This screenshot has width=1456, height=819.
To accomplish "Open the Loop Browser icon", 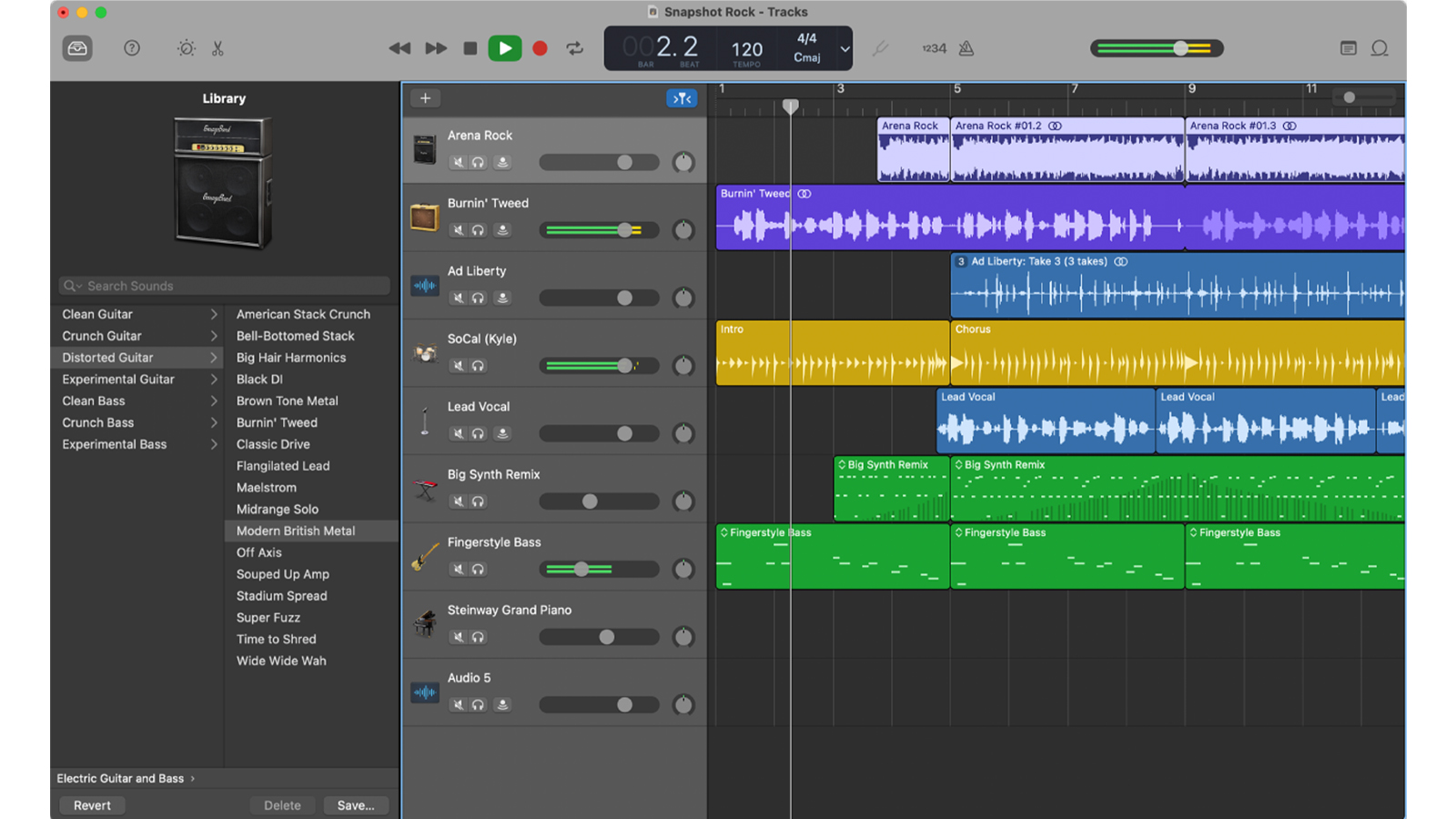I will [1380, 48].
